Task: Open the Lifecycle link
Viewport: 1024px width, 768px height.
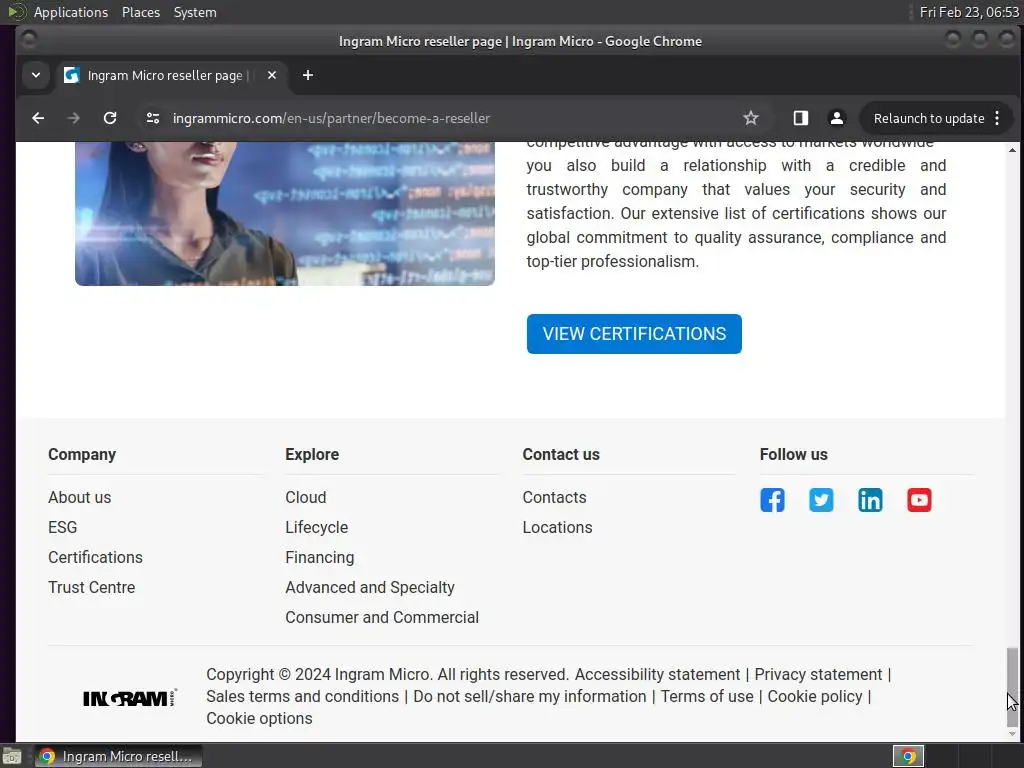Action: [317, 528]
